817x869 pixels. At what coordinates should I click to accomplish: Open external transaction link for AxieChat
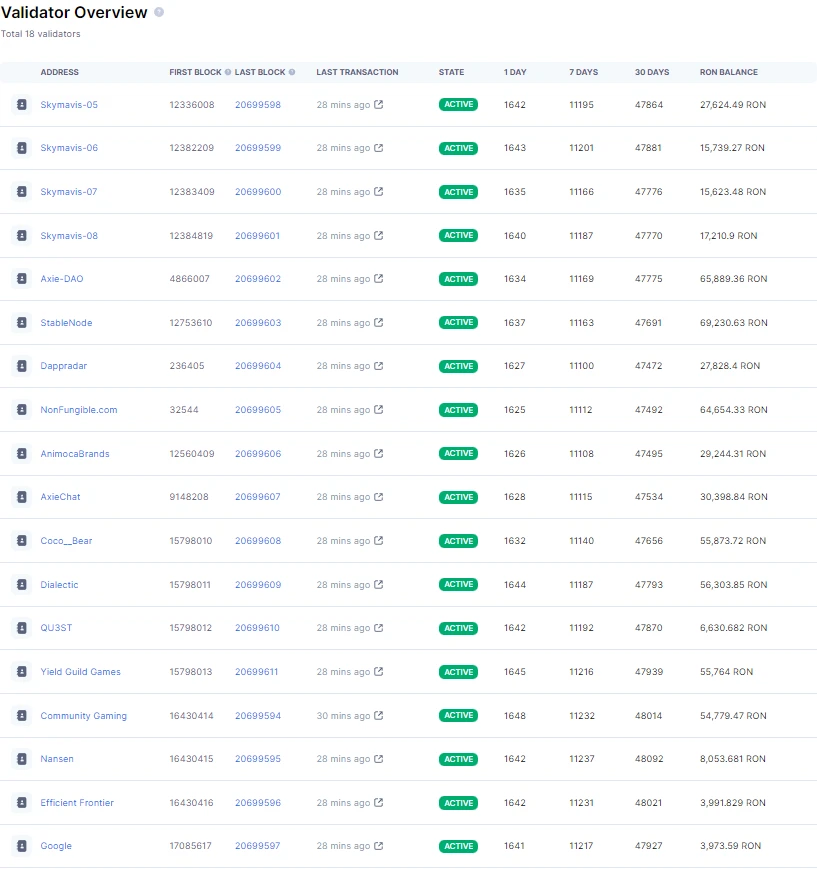pyautogui.click(x=379, y=497)
